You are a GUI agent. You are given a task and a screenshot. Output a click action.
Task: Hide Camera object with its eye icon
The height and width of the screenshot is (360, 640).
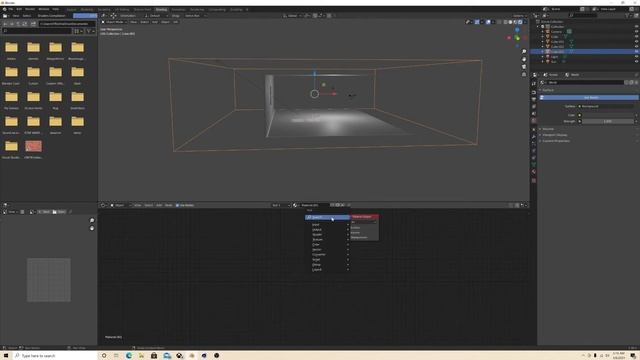[636, 31]
